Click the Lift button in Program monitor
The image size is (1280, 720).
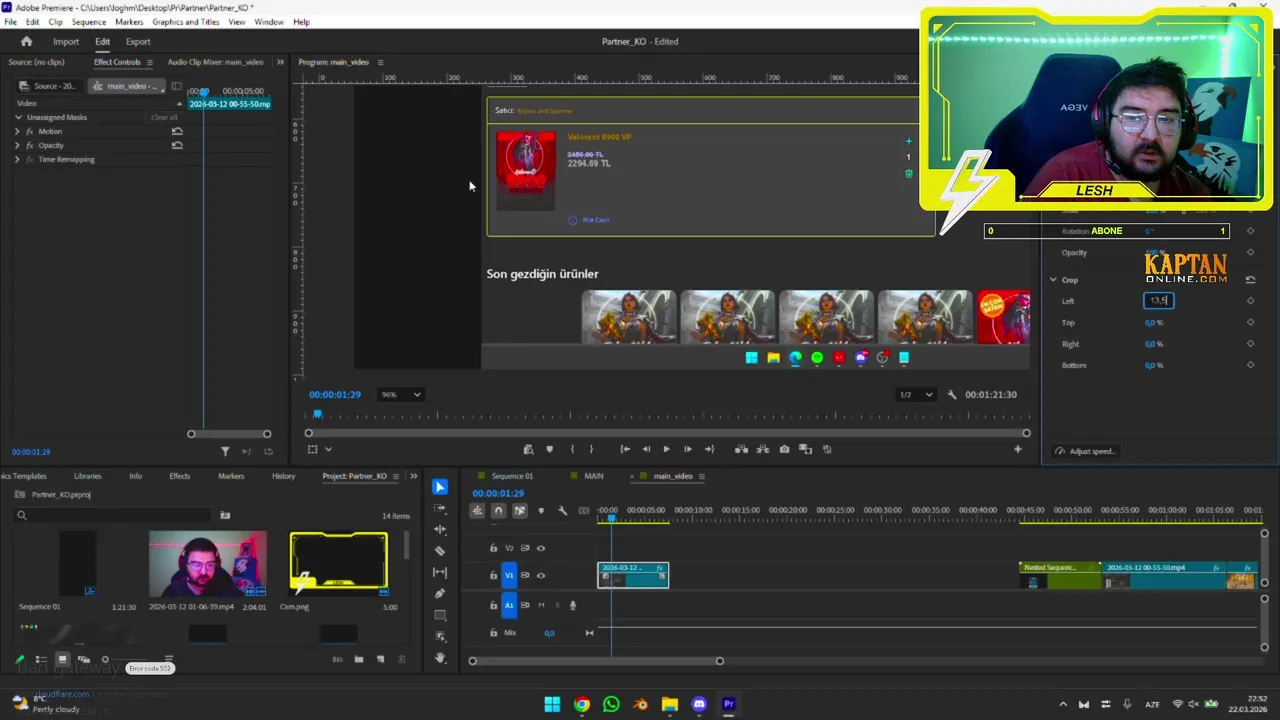[x=741, y=449]
